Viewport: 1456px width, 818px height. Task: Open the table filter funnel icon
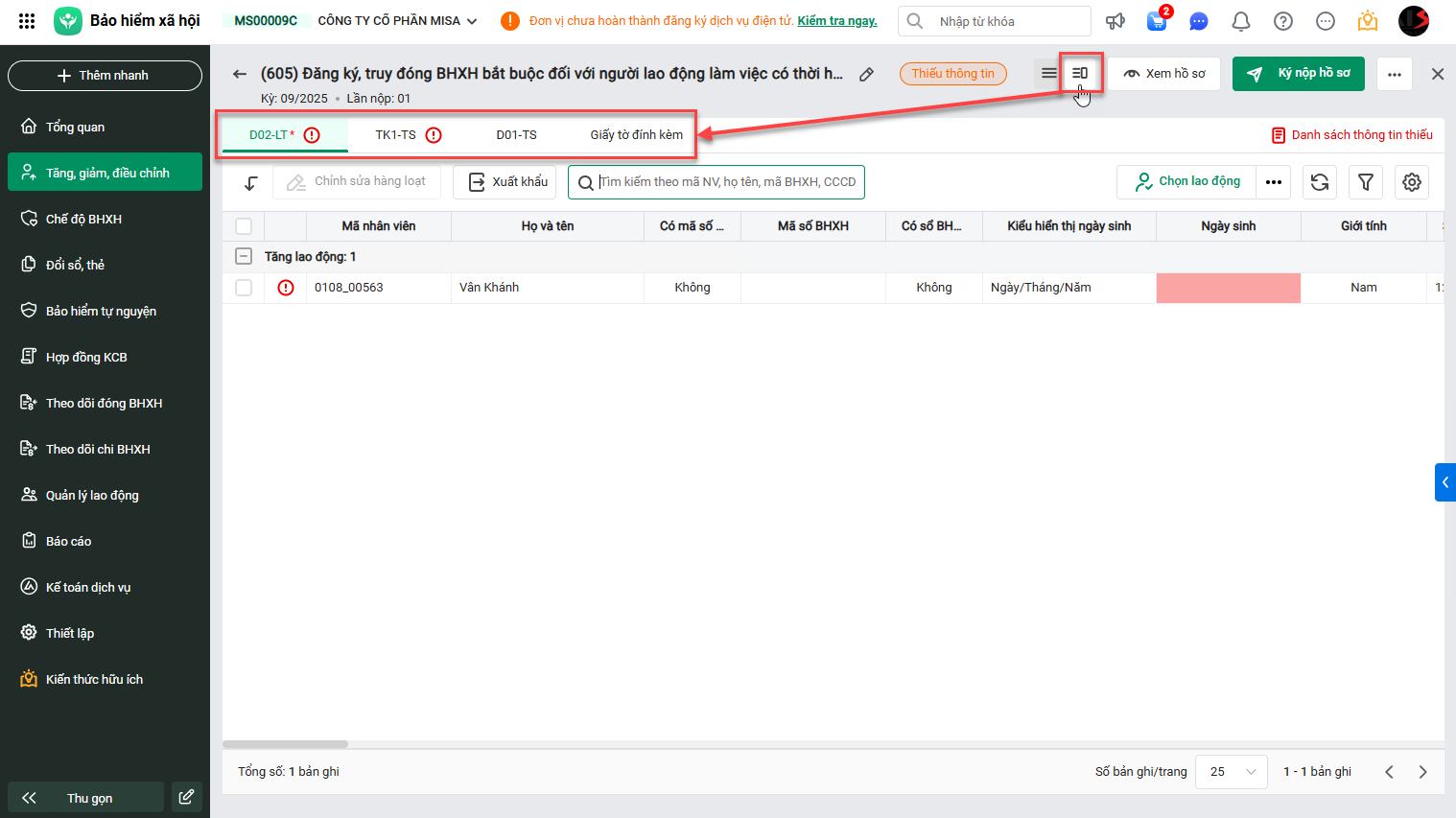(1366, 182)
